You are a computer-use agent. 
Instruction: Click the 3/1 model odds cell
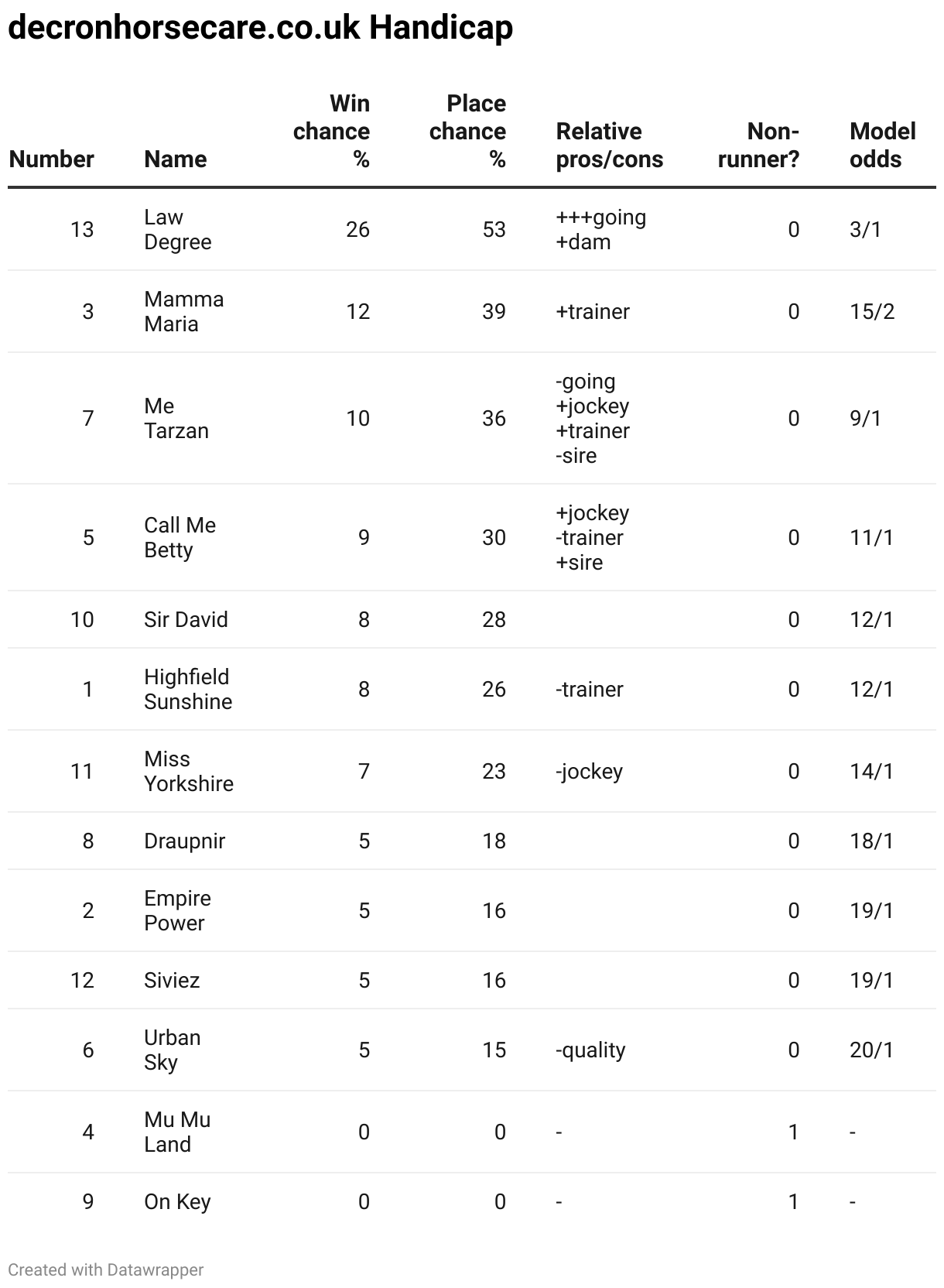(865, 230)
